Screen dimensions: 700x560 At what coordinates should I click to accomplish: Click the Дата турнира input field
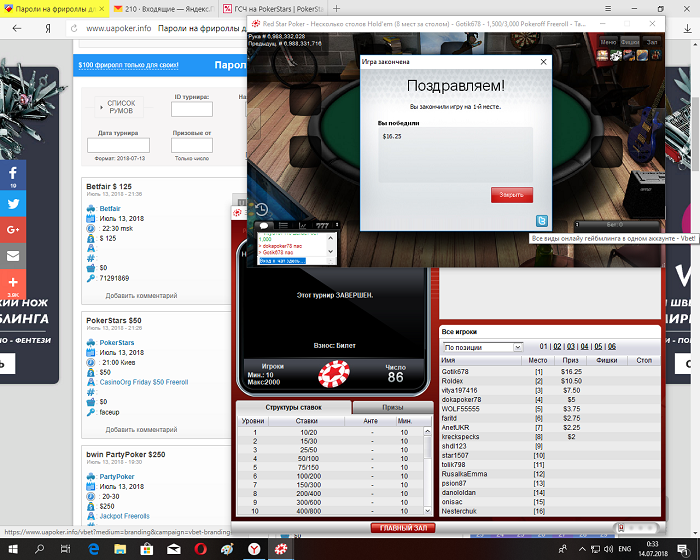click(x=118, y=145)
